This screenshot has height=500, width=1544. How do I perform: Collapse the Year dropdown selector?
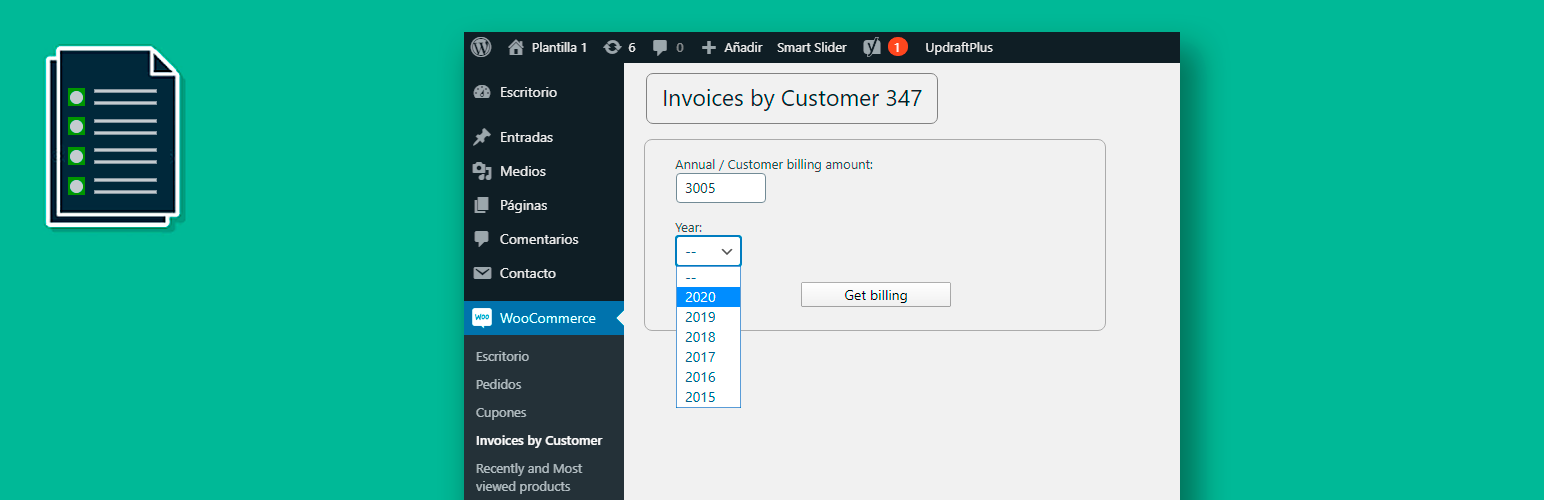pos(708,251)
